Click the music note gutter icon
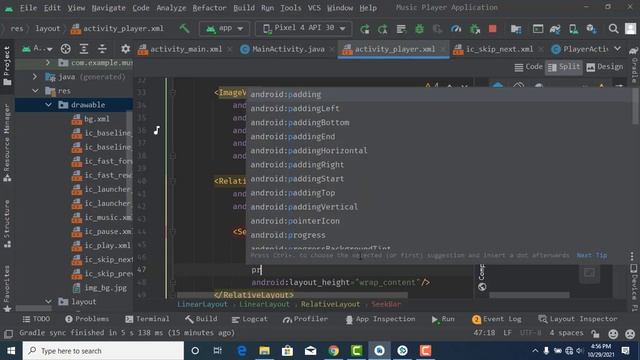This screenshot has width=640, height=360. pyautogui.click(x=157, y=130)
